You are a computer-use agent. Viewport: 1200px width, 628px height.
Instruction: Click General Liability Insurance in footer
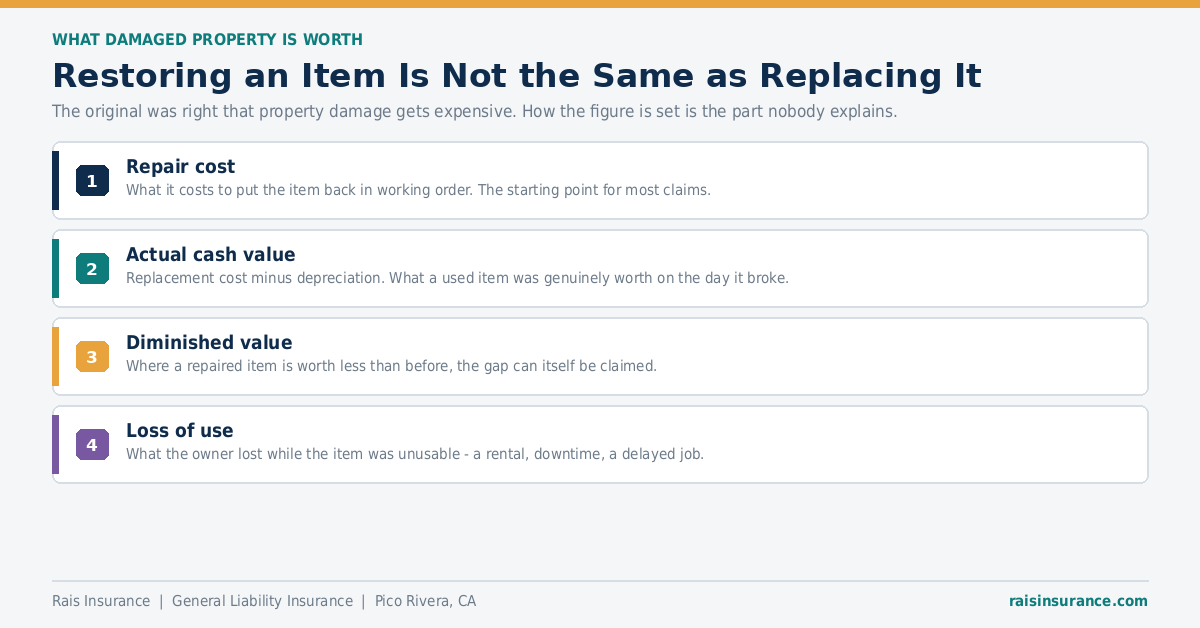click(262, 601)
